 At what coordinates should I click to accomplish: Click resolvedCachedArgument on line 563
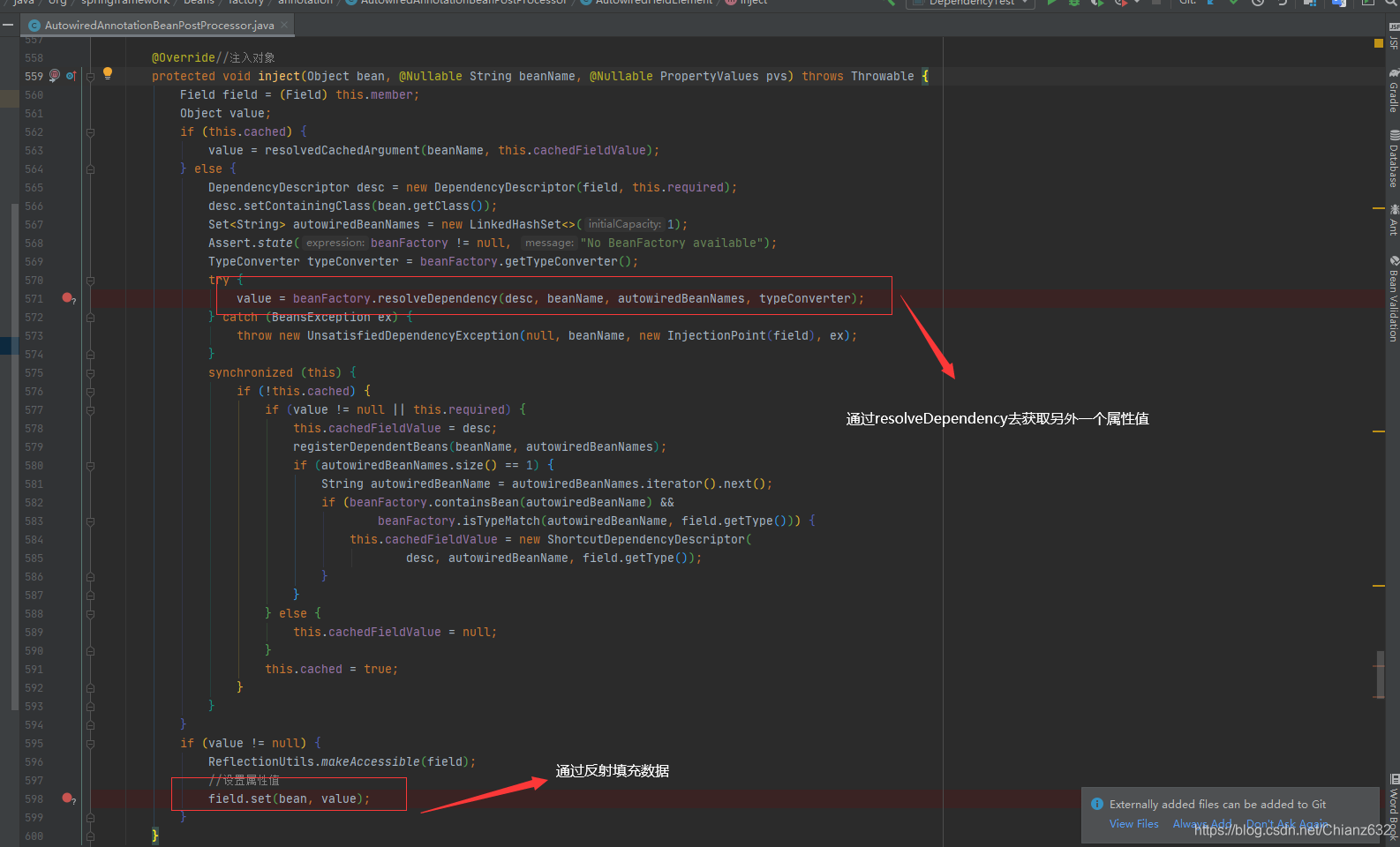click(342, 151)
